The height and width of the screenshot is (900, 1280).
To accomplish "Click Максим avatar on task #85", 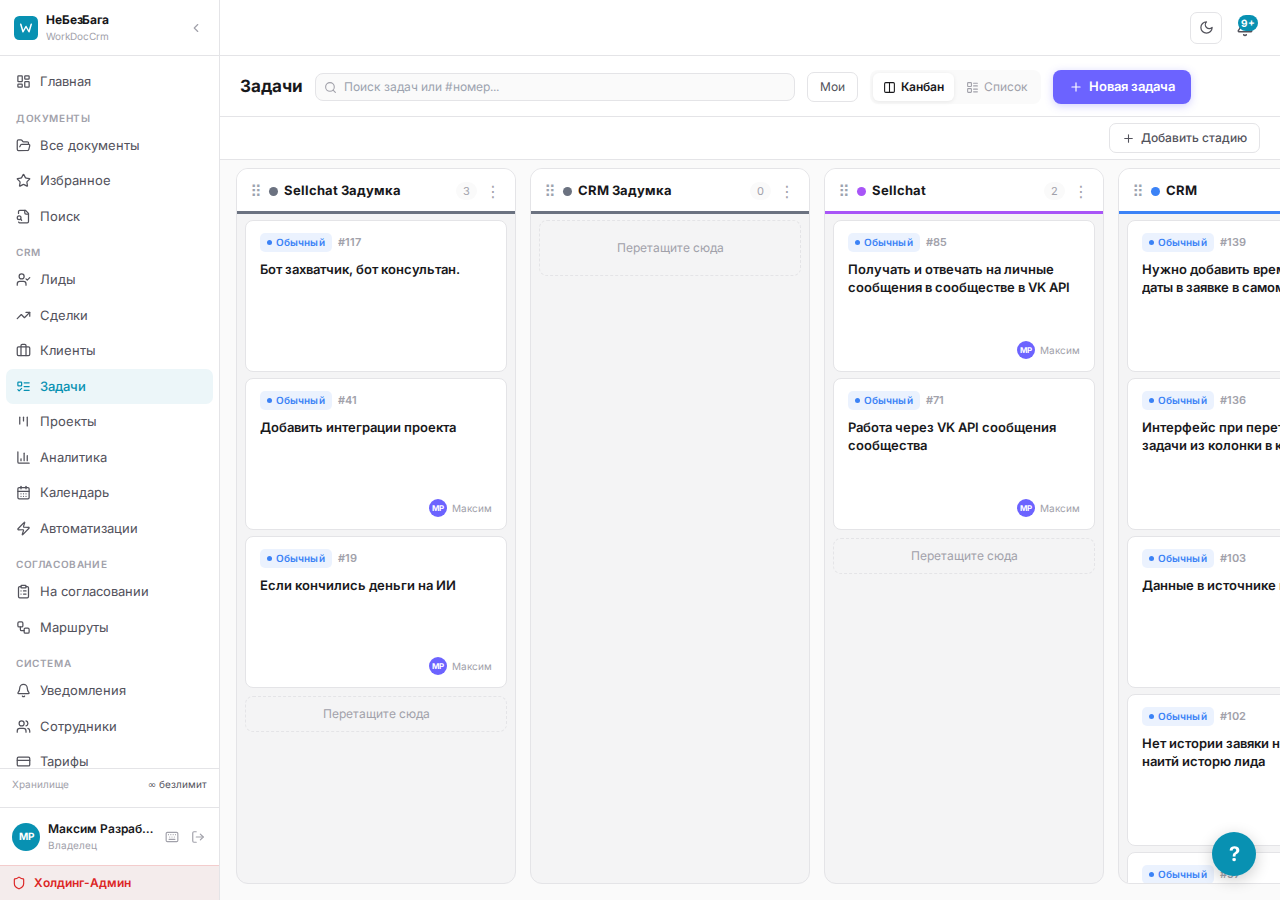I will click(x=1026, y=350).
